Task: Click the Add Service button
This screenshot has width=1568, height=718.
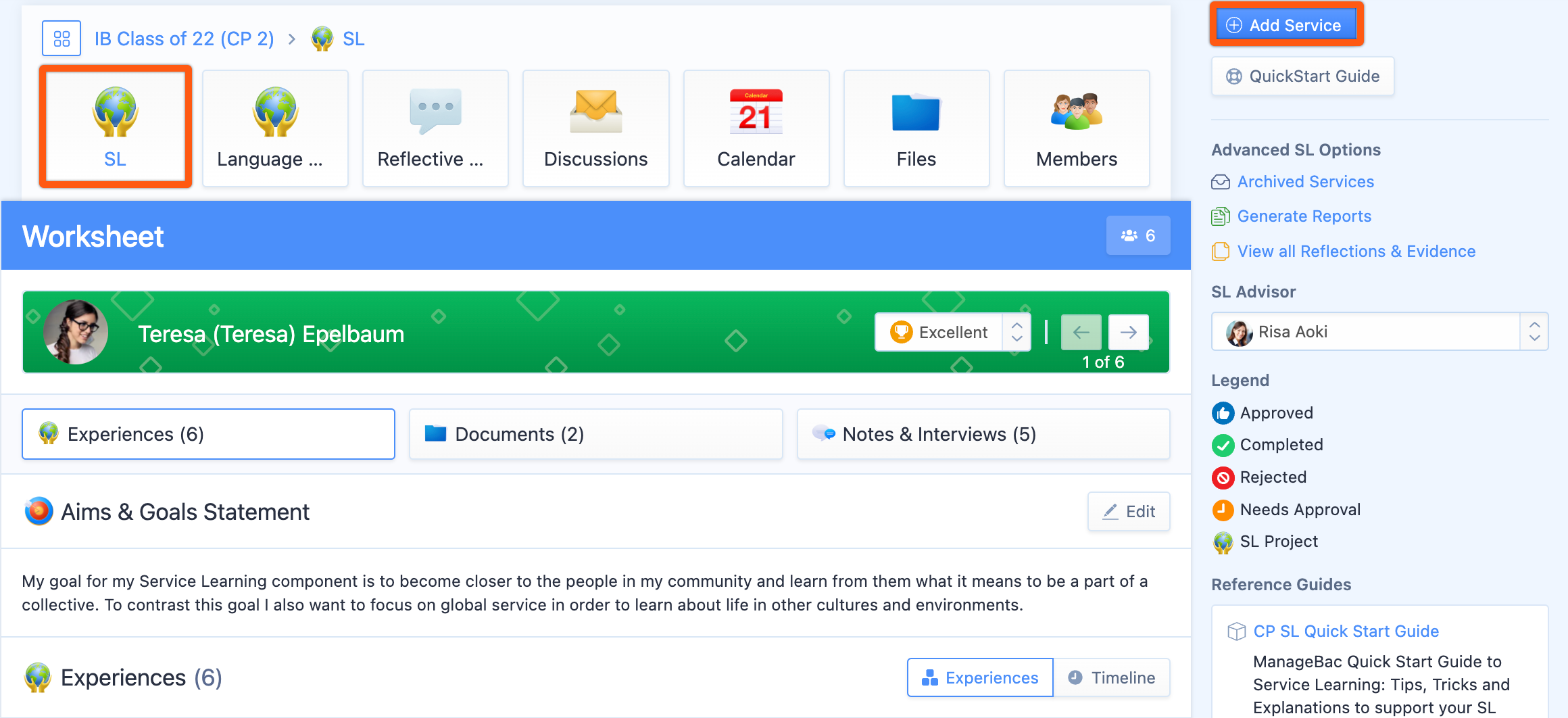Action: coord(1285,24)
